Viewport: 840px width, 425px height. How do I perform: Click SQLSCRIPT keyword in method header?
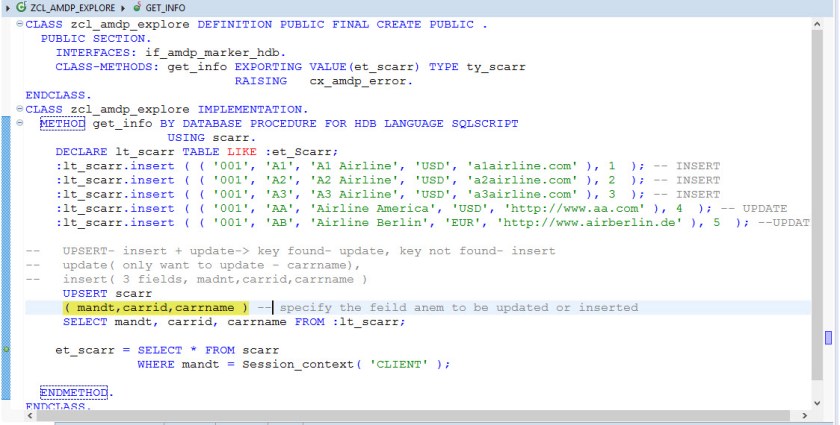[485, 123]
